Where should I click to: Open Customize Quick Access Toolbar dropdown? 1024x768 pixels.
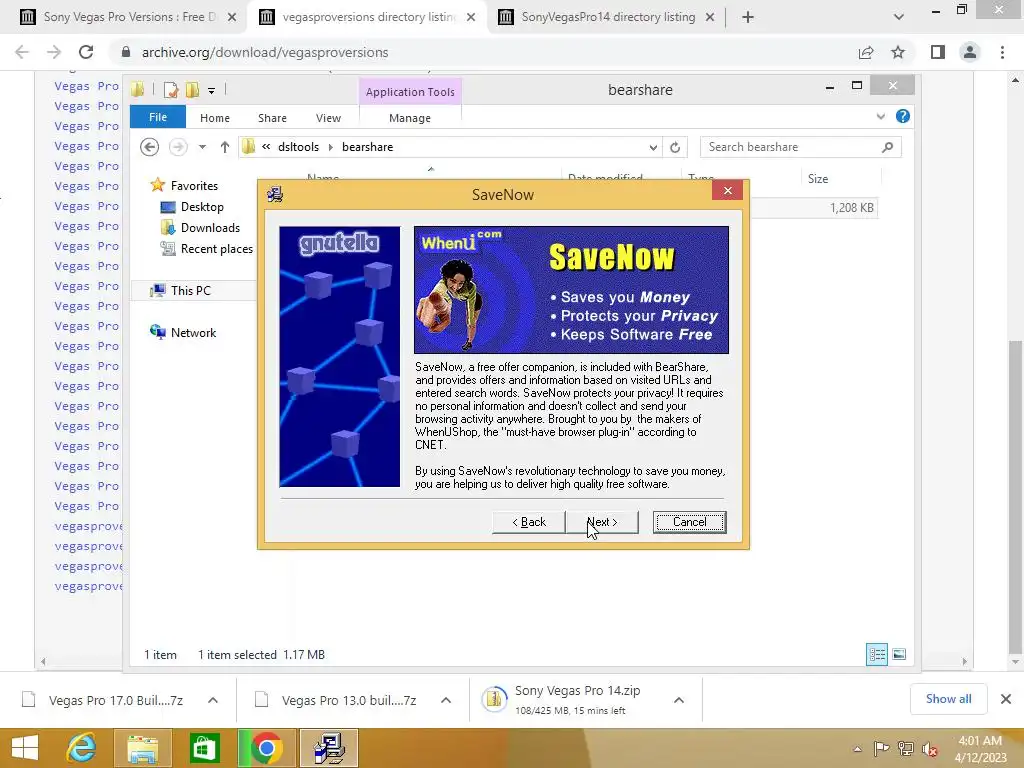tap(212, 90)
